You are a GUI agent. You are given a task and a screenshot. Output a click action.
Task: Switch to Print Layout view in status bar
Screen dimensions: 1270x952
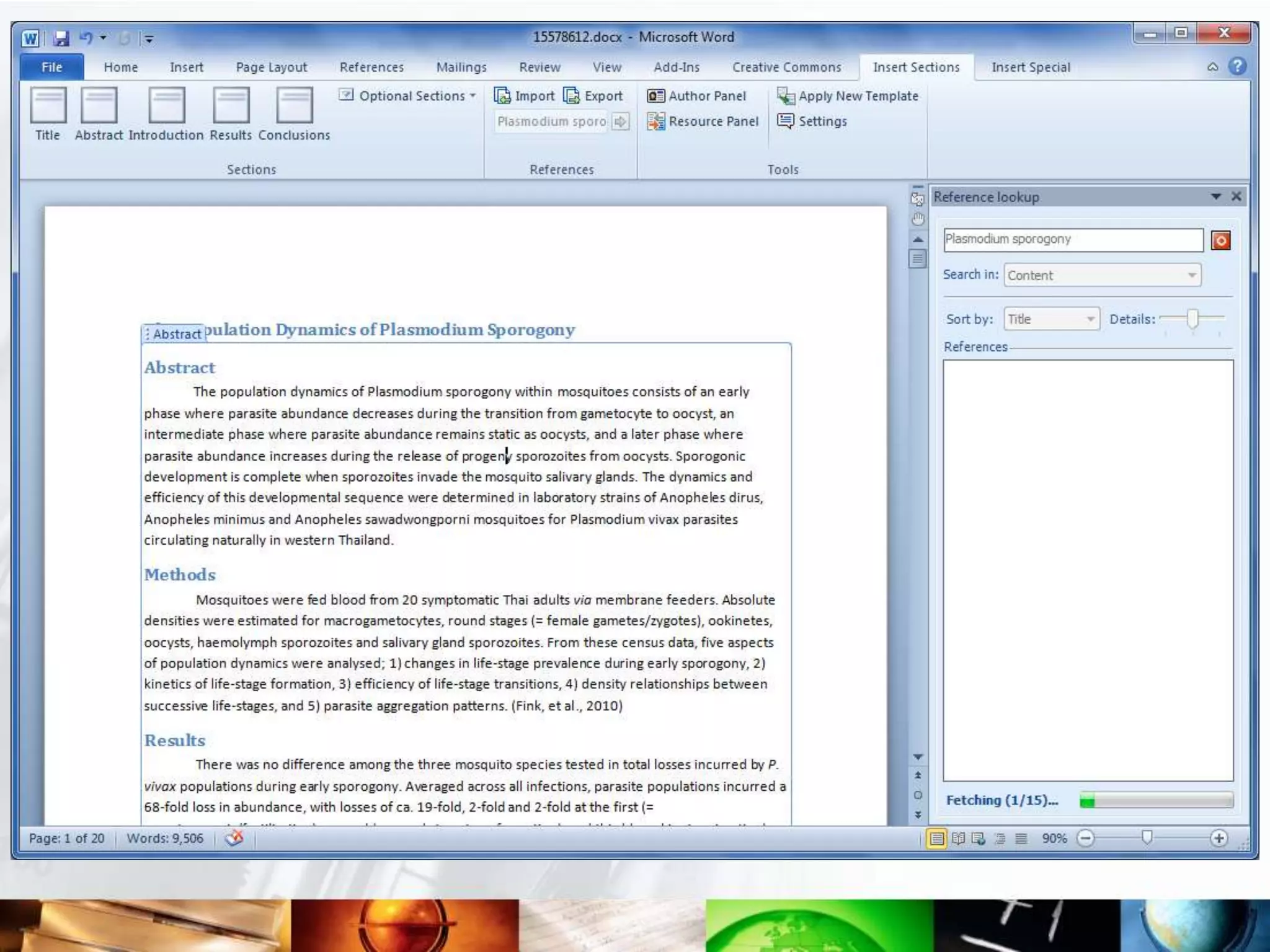[936, 839]
